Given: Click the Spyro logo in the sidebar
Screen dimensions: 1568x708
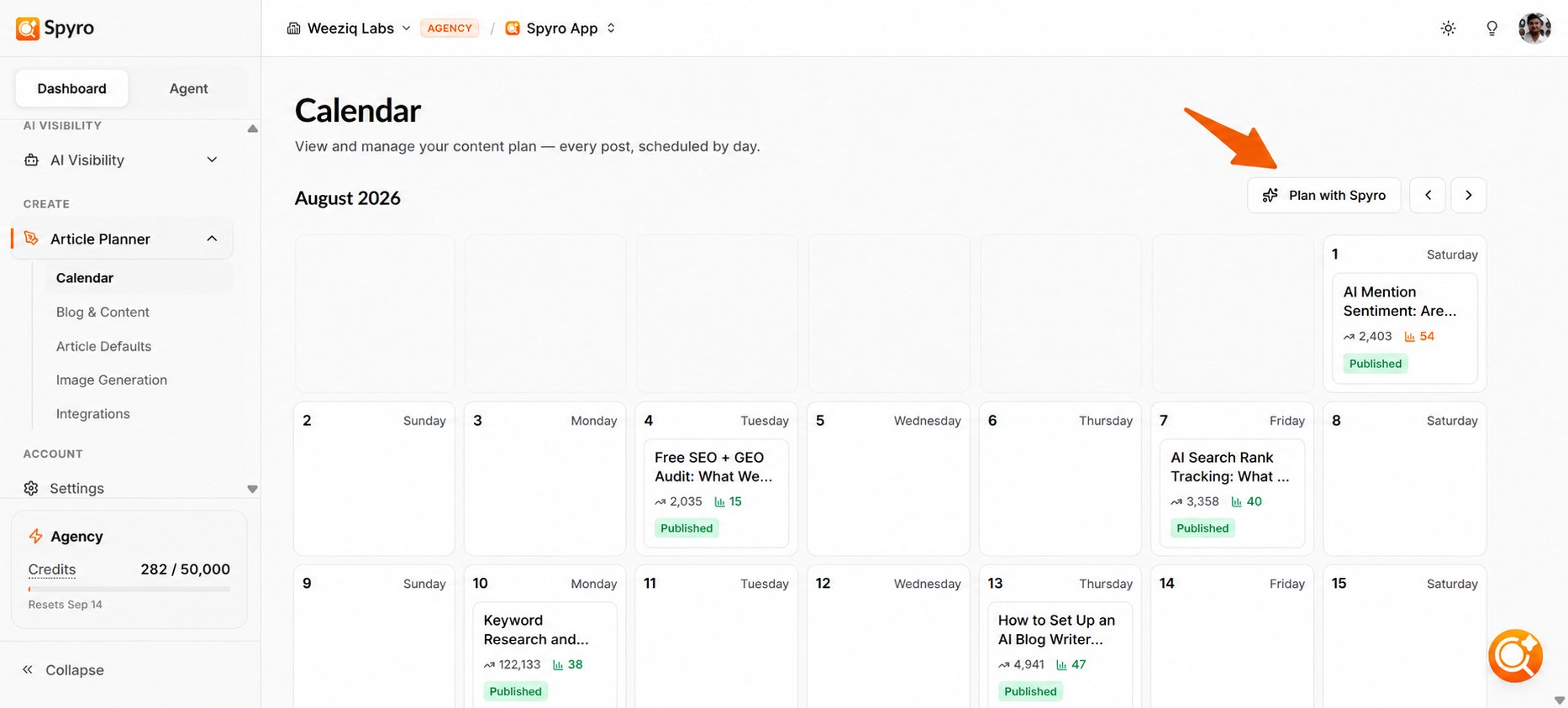Looking at the screenshot, I should coord(55,28).
